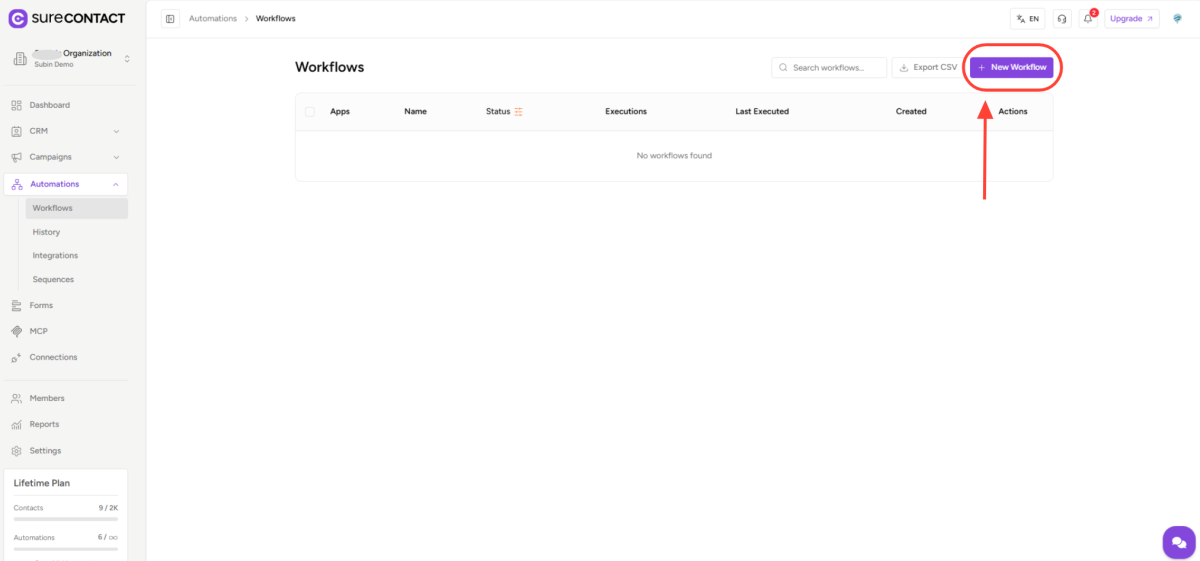Open notifications bell icon

pyautogui.click(x=1088, y=19)
